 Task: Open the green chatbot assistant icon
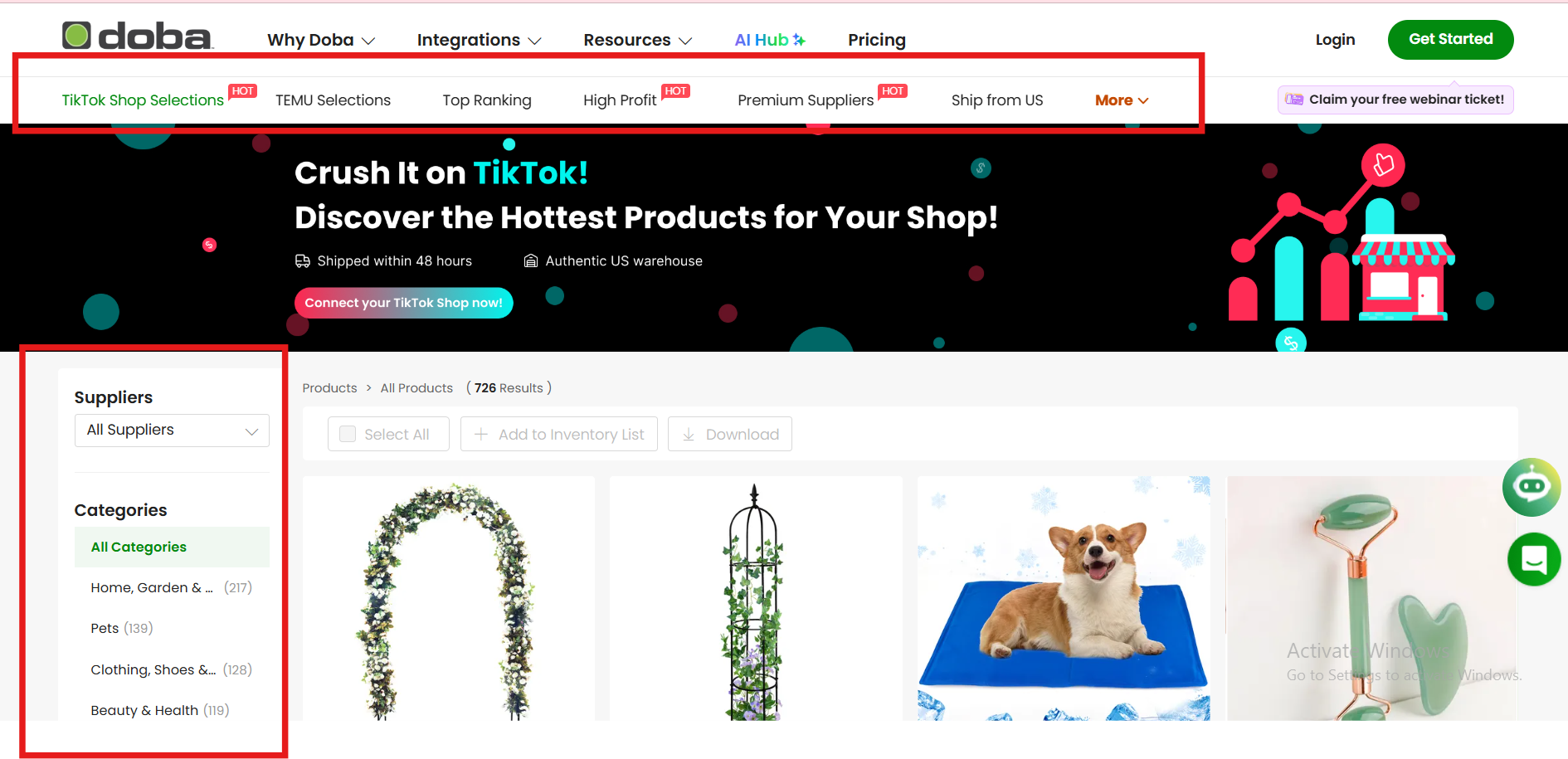click(x=1531, y=487)
